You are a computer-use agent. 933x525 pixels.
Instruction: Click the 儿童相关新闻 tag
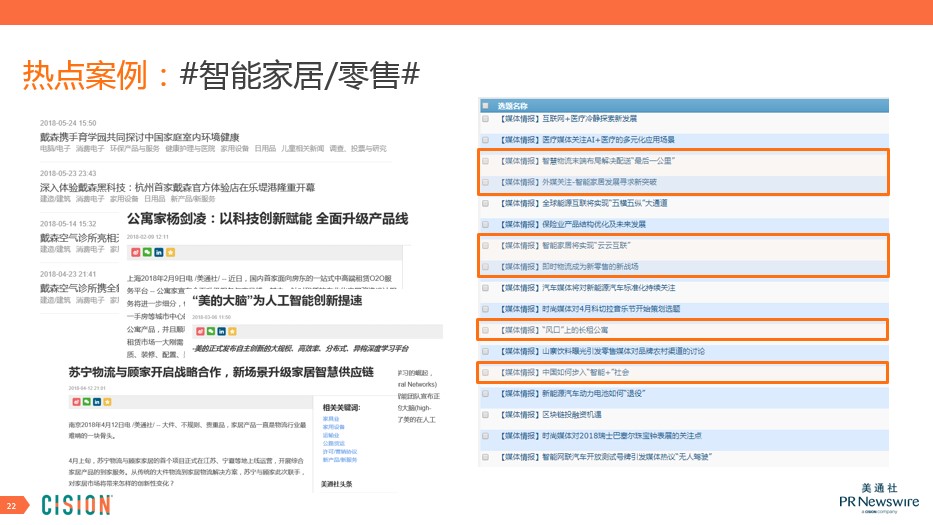point(302,149)
